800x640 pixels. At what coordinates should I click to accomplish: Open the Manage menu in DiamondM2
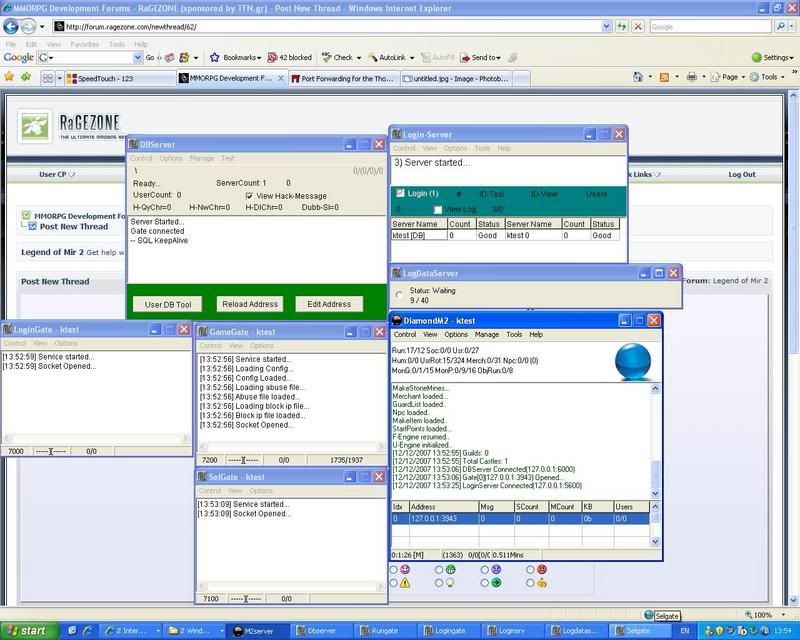coord(487,334)
